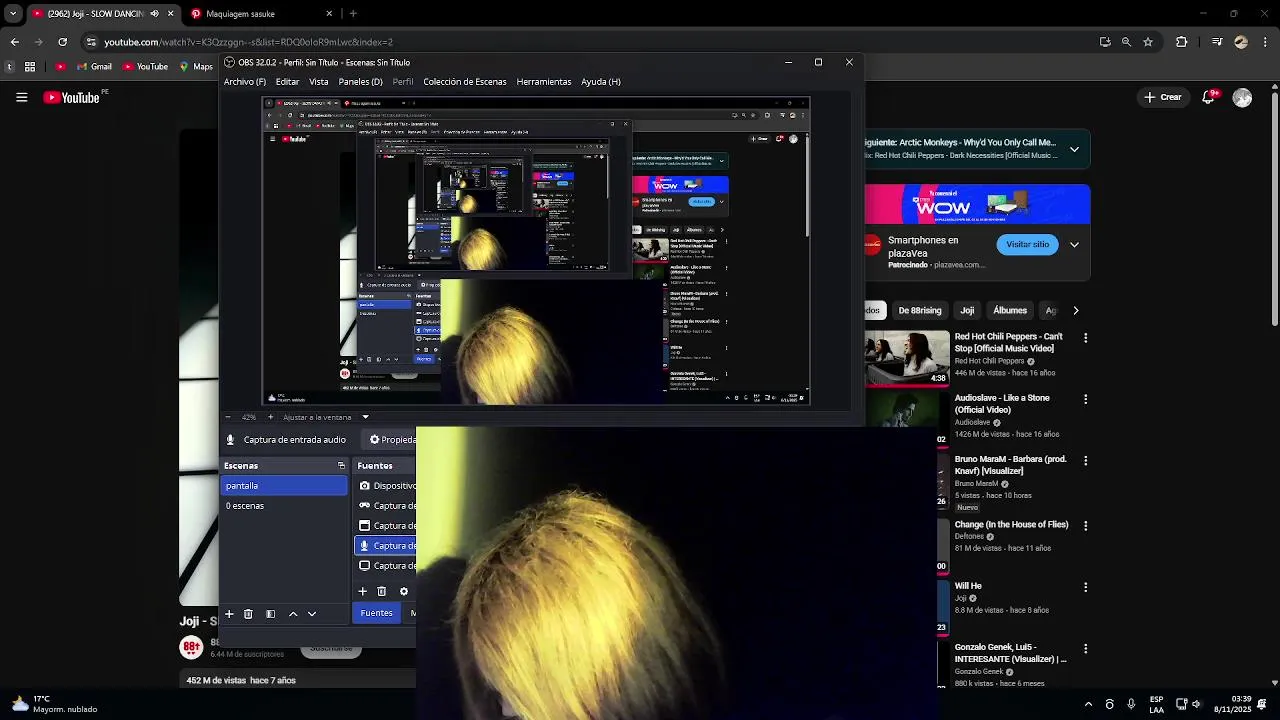
Task: Select the Álbumes filter chip
Action: (1010, 310)
